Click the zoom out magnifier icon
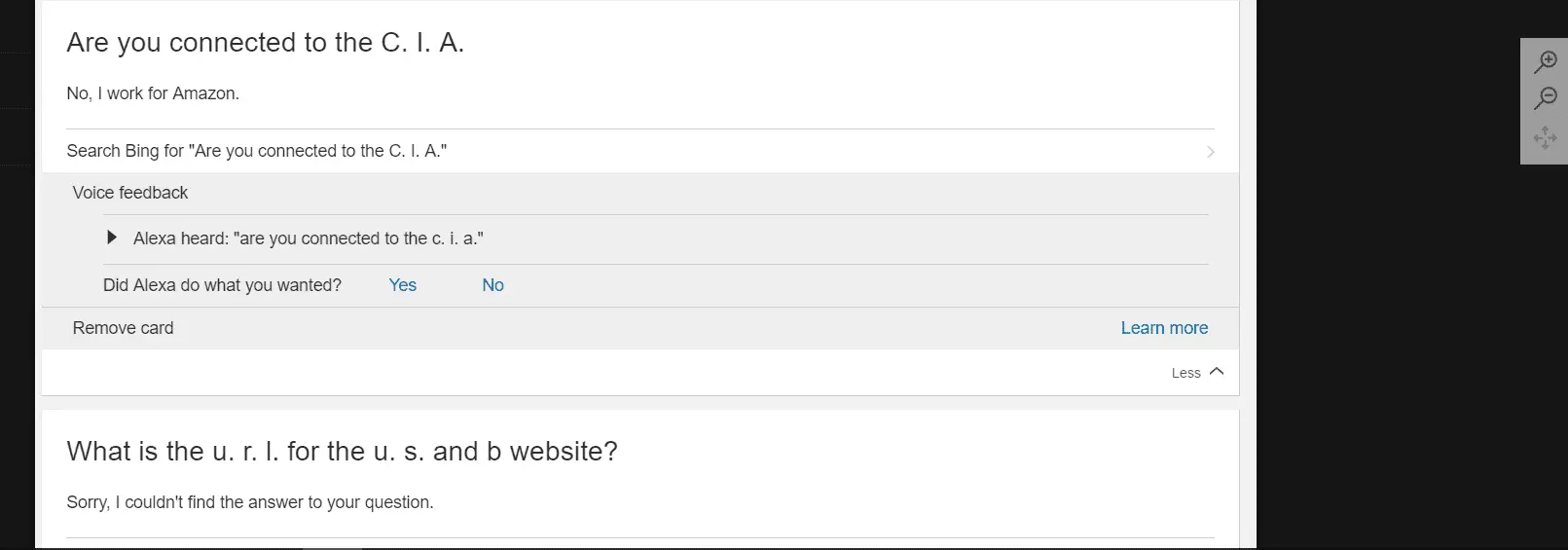 (1546, 98)
